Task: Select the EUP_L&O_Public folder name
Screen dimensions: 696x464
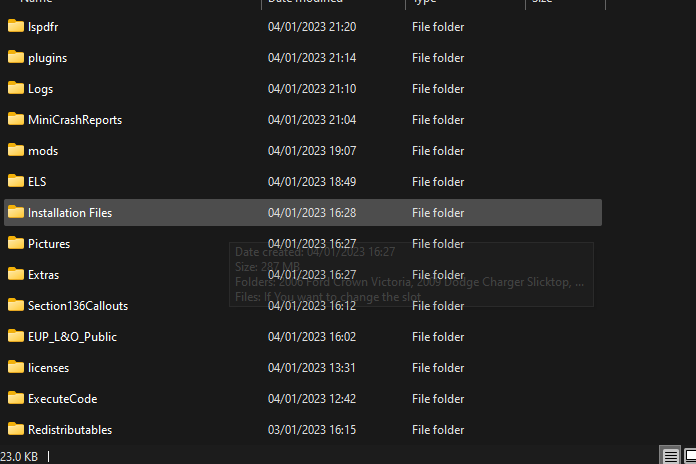Action: 72,337
